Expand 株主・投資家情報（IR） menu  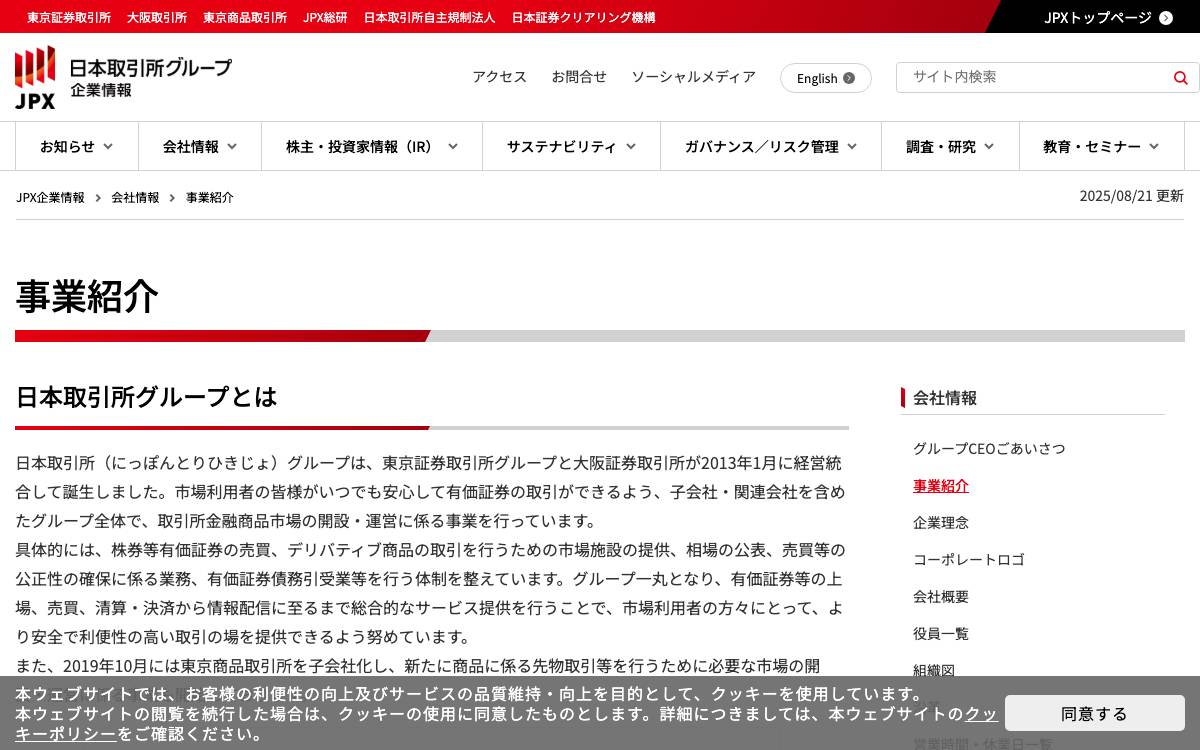point(372,146)
